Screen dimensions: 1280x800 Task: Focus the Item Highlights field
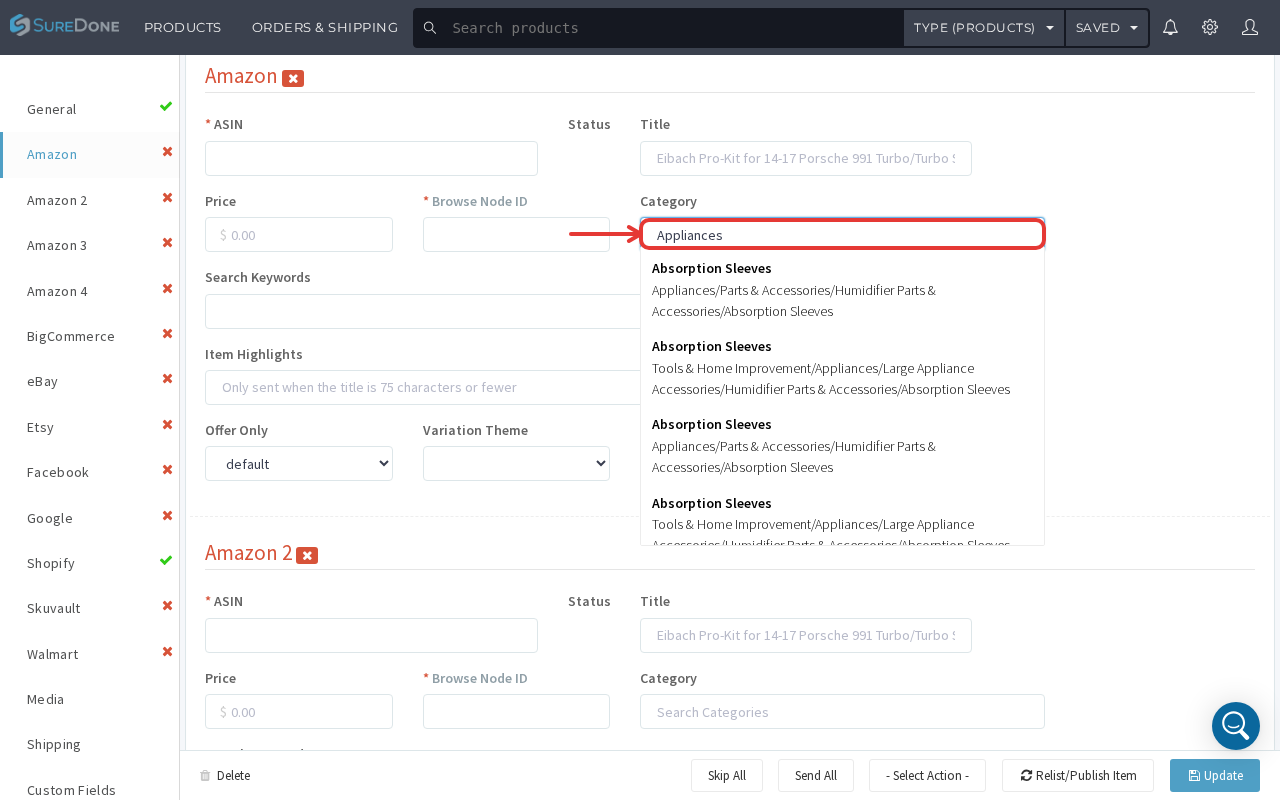(x=423, y=387)
